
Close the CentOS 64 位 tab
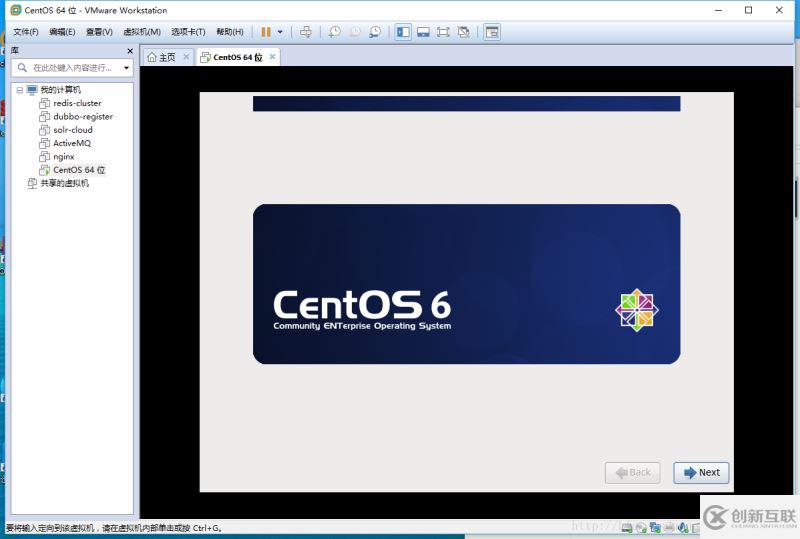272,57
